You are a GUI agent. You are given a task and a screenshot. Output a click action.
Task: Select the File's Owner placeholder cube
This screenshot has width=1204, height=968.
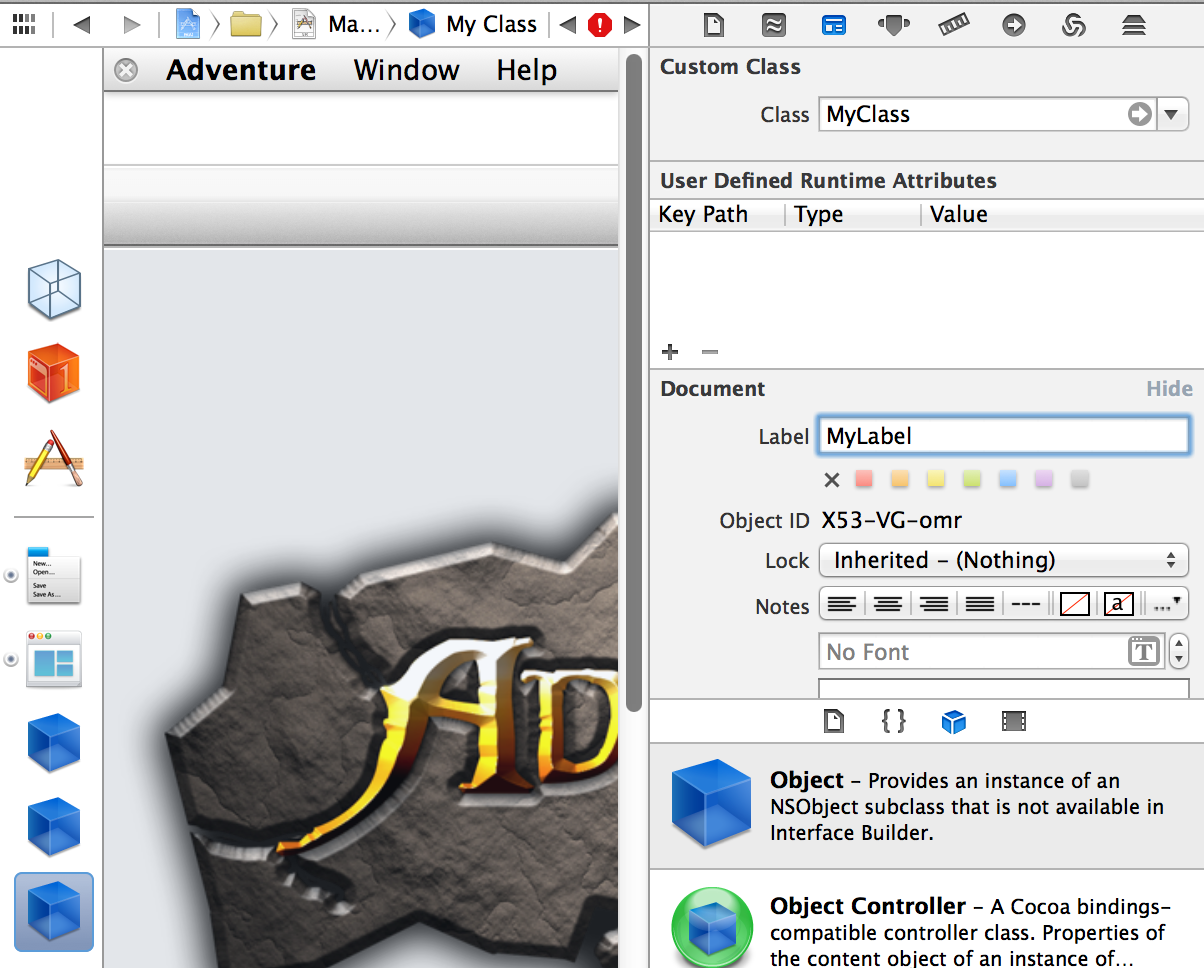(53, 289)
